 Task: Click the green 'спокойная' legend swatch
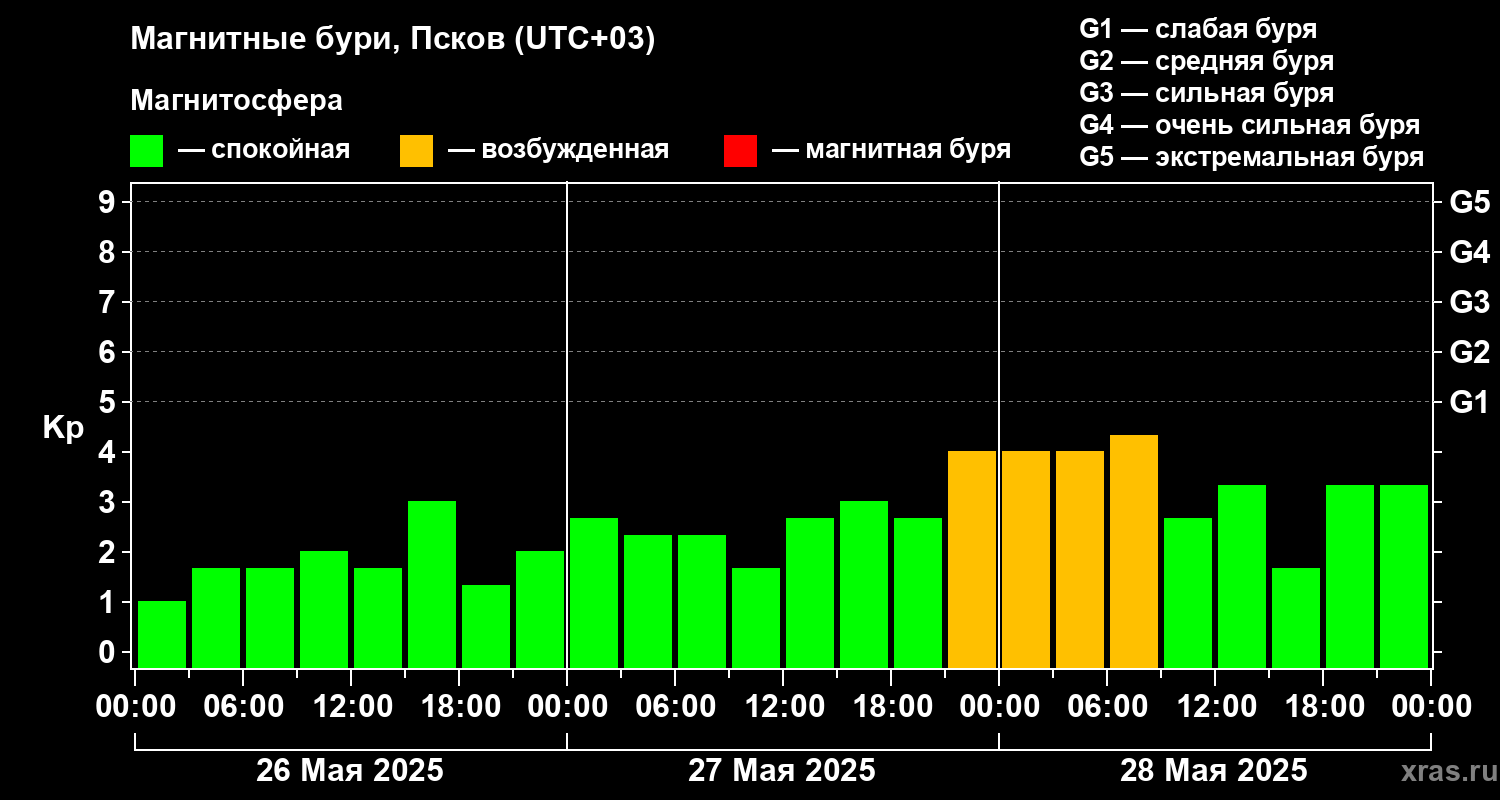click(146, 151)
